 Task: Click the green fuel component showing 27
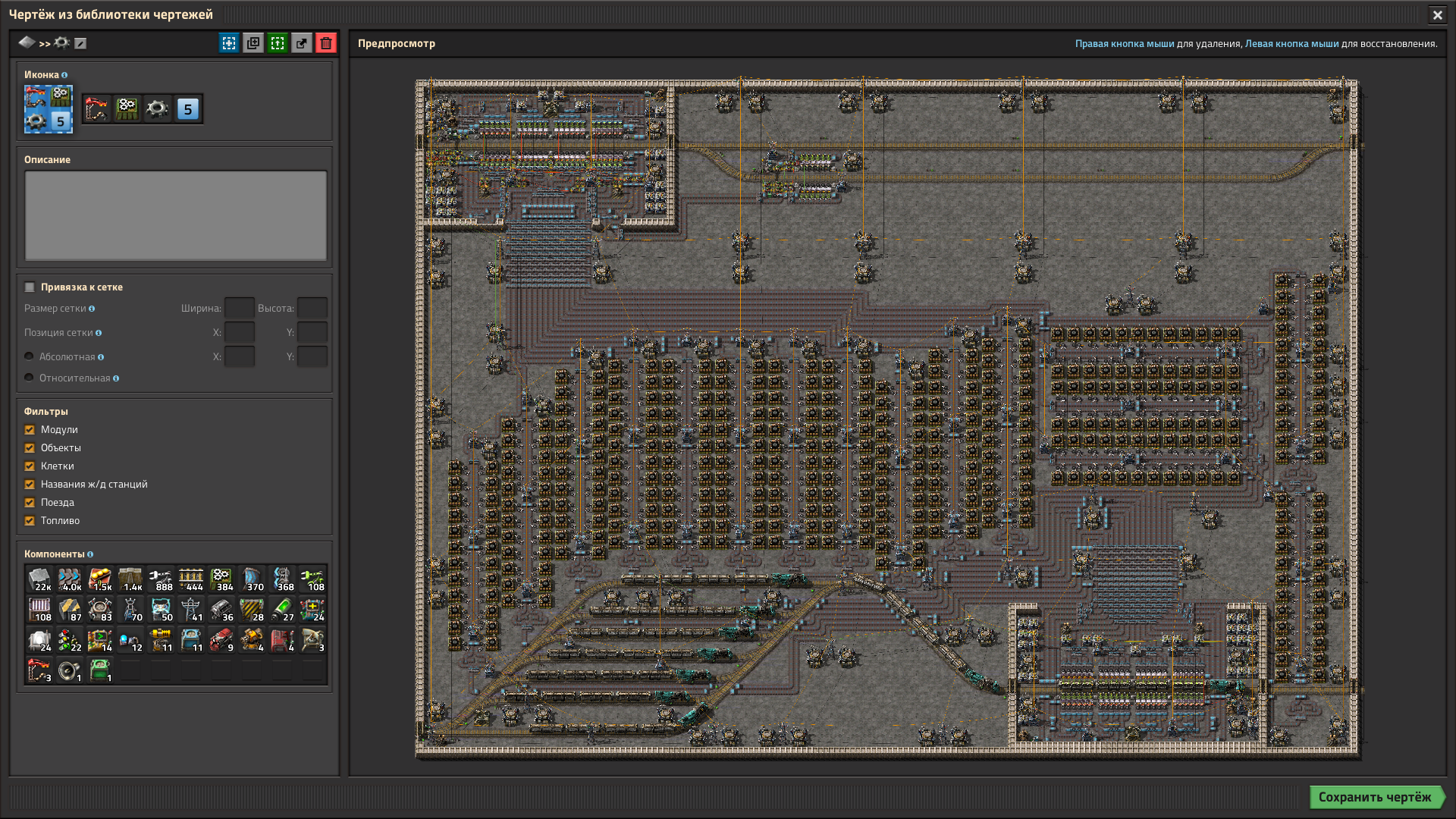pos(282,610)
